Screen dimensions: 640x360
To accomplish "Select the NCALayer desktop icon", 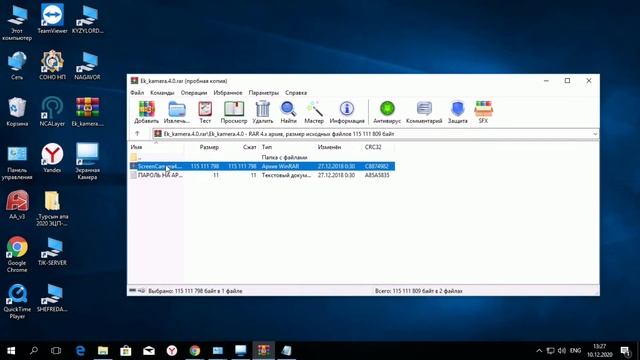I will 52,111.
